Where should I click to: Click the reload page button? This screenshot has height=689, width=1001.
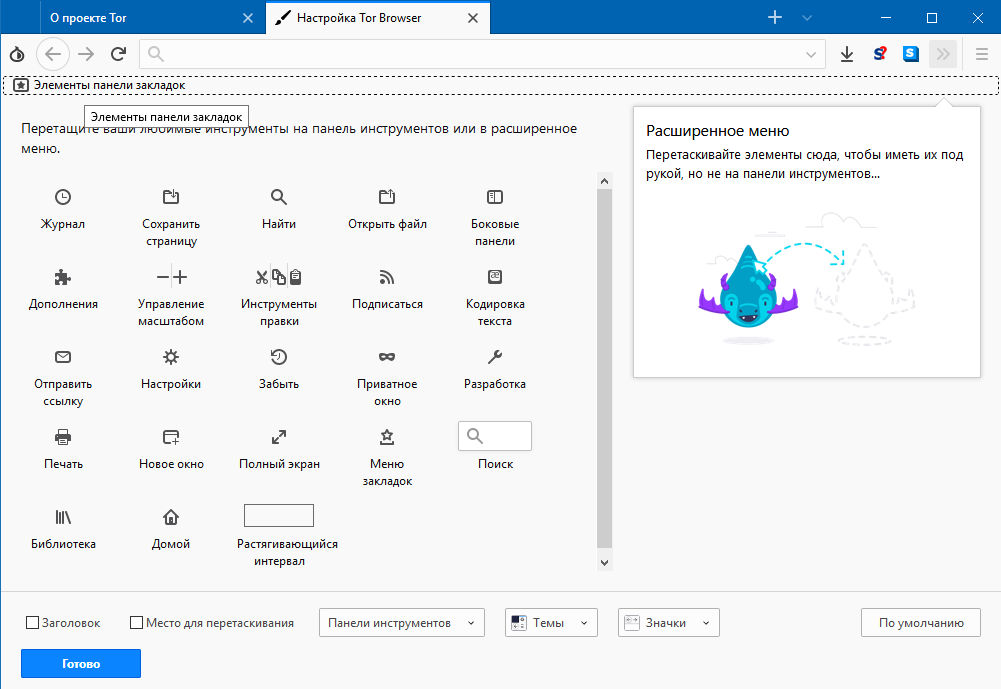tap(118, 54)
